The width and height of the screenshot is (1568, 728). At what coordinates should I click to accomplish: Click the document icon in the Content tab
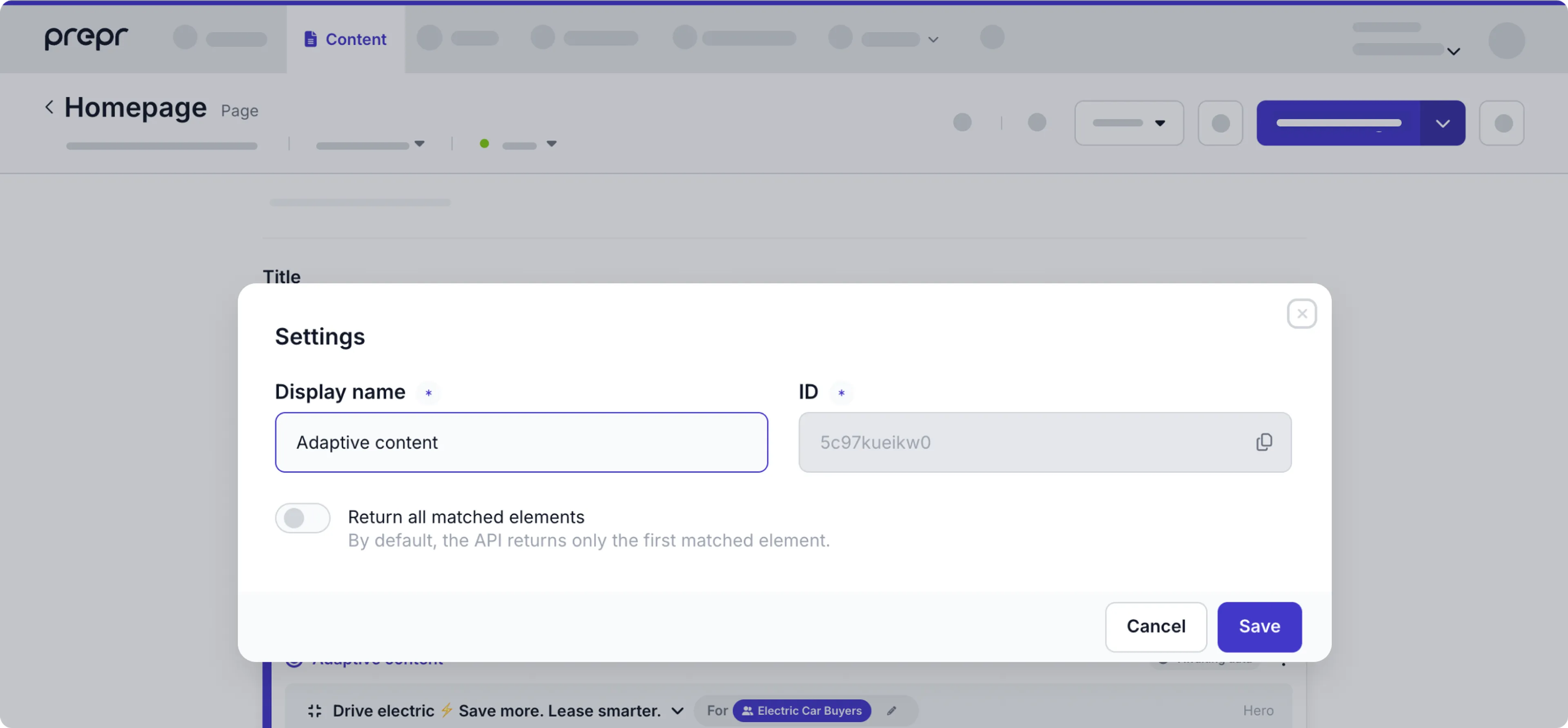pos(310,39)
